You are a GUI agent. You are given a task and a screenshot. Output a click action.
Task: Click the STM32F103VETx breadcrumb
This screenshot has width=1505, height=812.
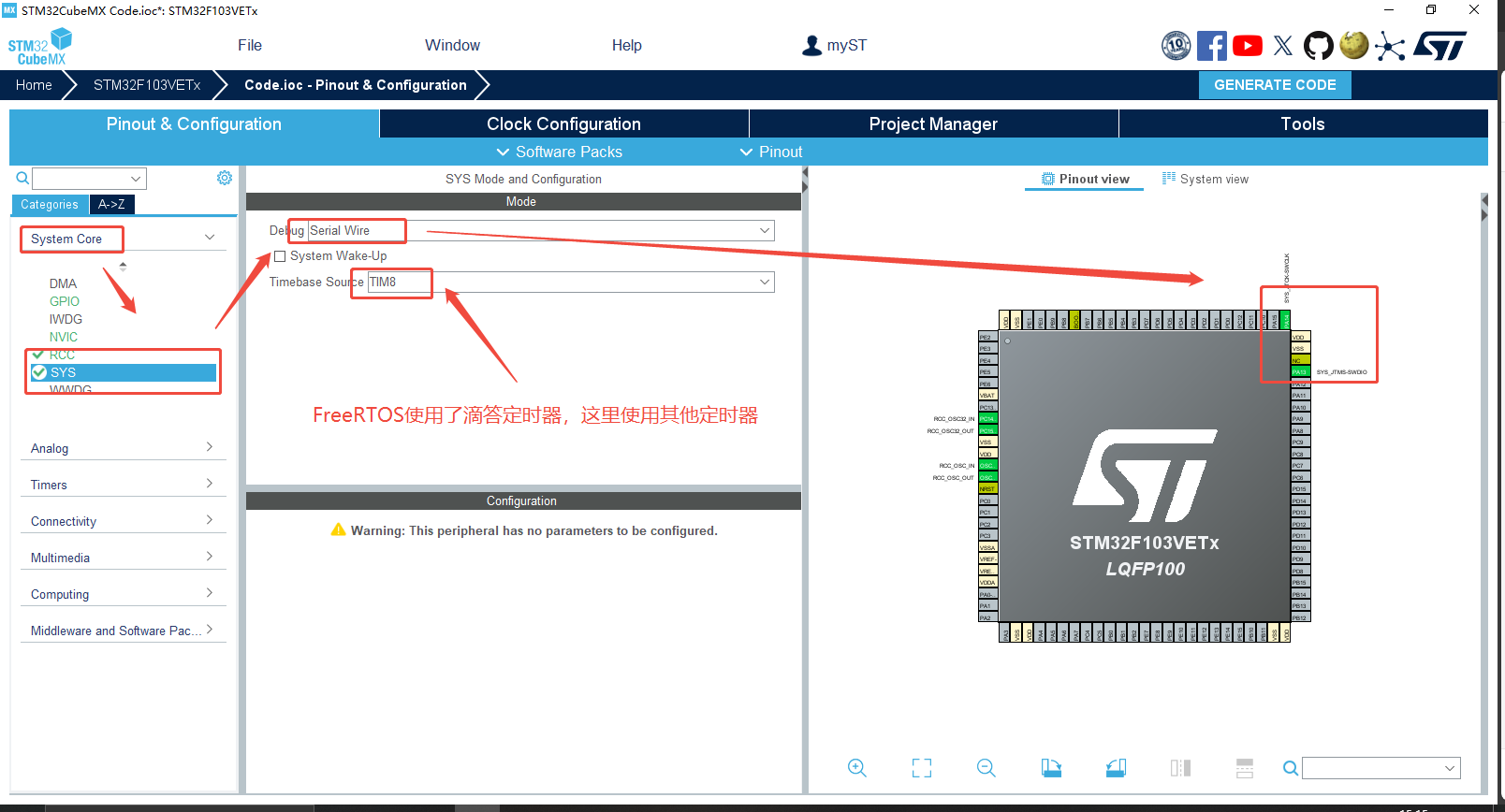147,84
